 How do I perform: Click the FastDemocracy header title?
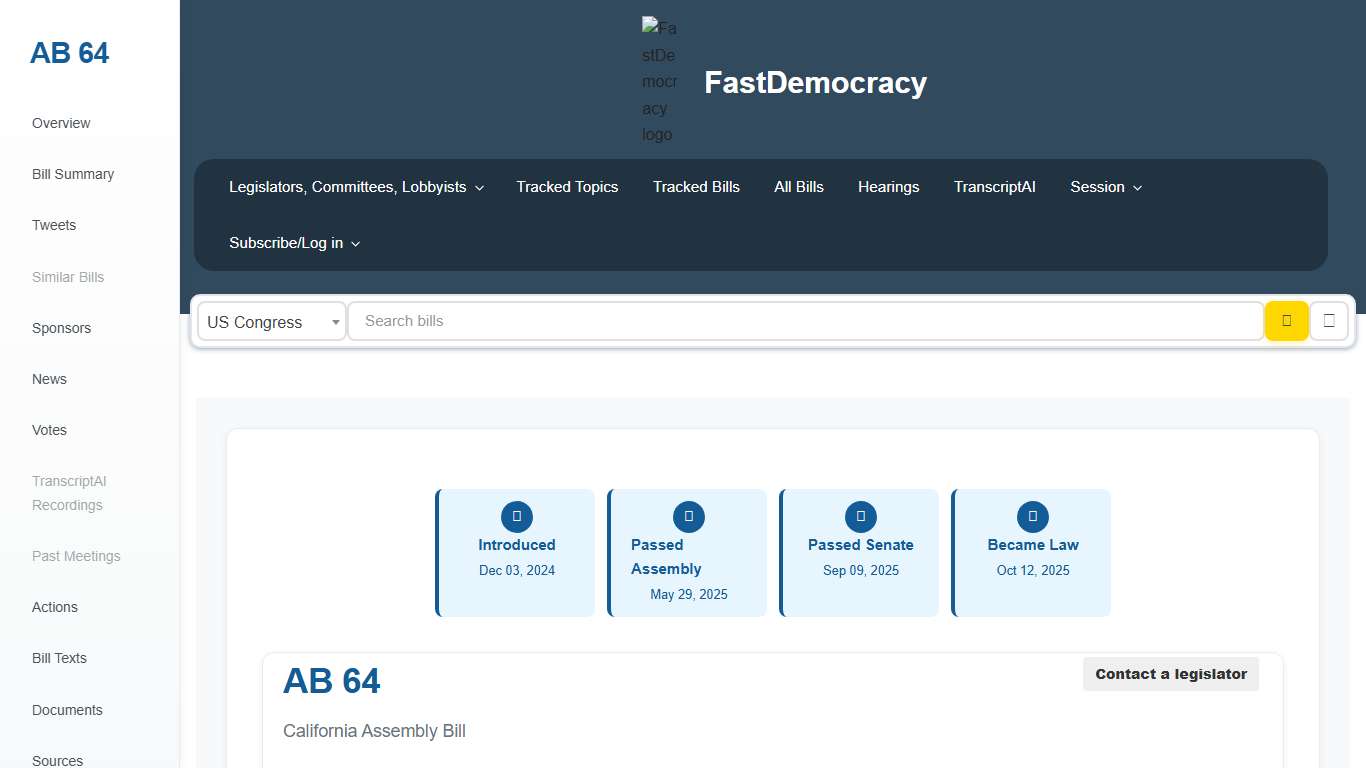tap(815, 83)
